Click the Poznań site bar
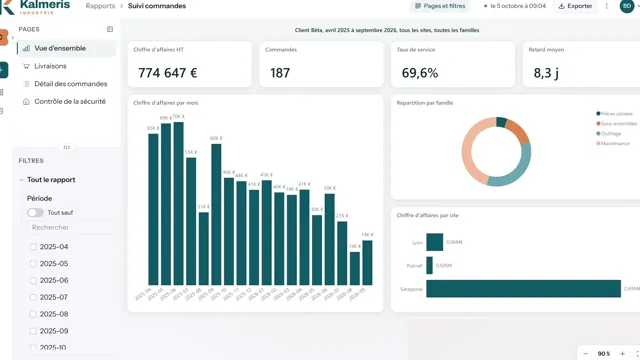 click(429, 265)
